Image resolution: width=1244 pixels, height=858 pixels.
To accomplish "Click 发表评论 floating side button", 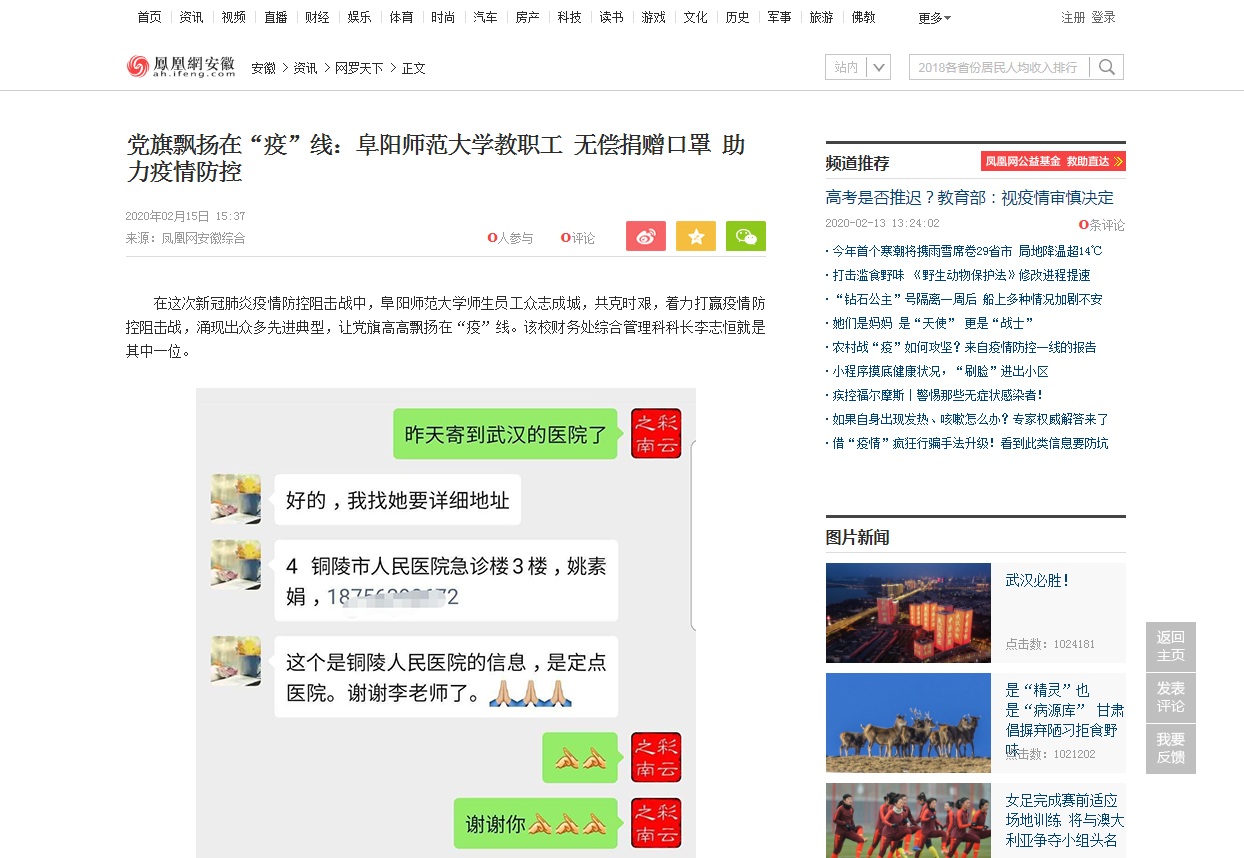I will click(x=1170, y=697).
